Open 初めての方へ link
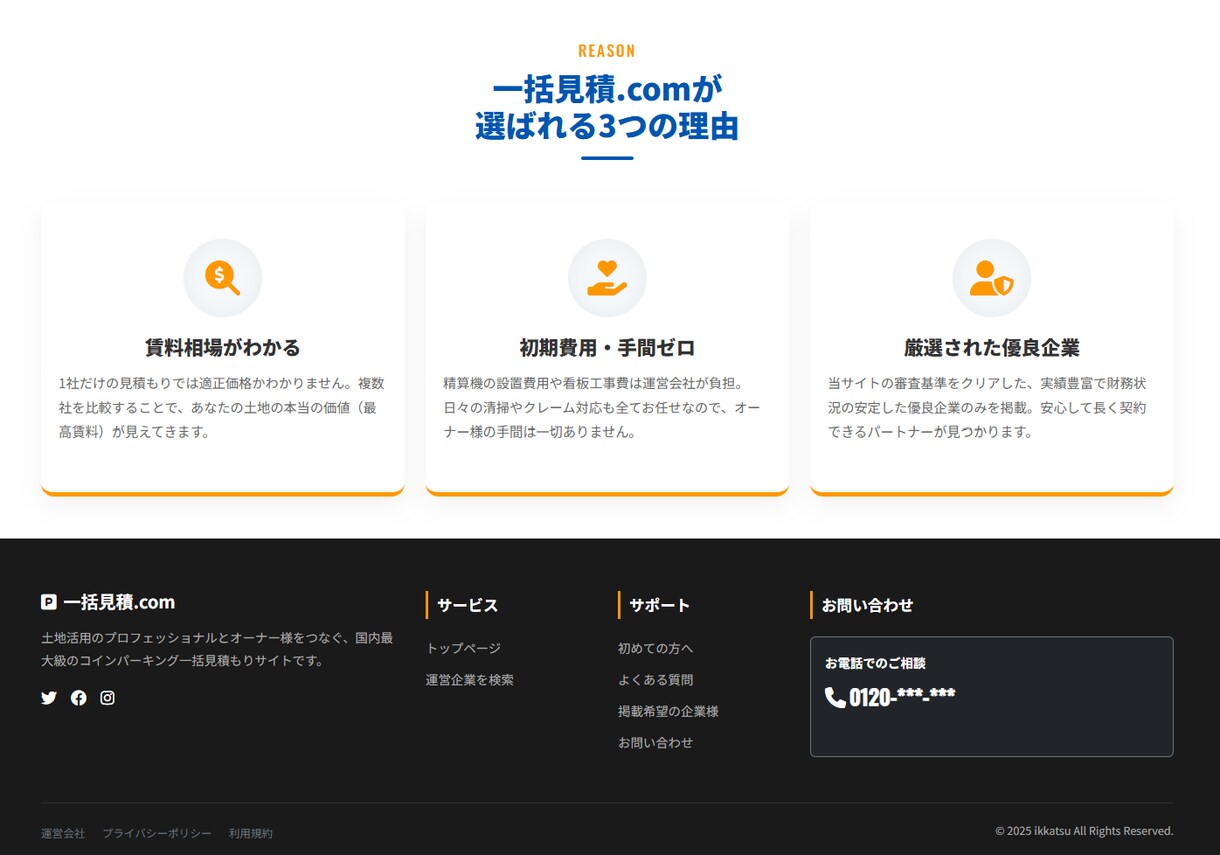This screenshot has height=855, width=1220. 655,648
